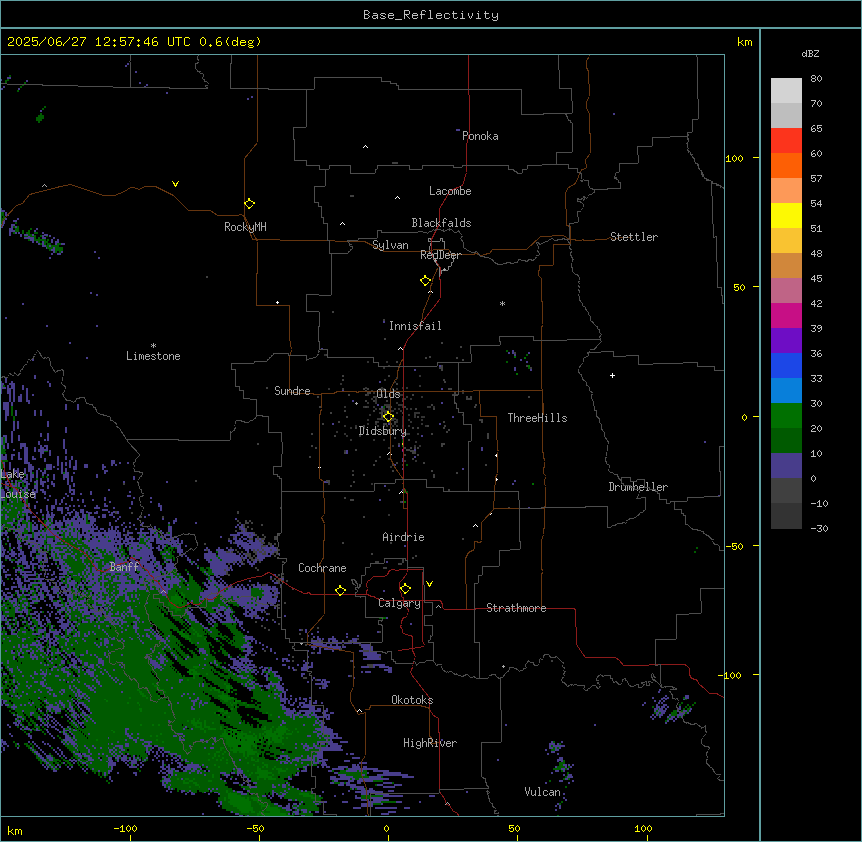862x842 pixels.
Task: Click the yellow diamond marker above the Calgary label
Action: coord(405,589)
